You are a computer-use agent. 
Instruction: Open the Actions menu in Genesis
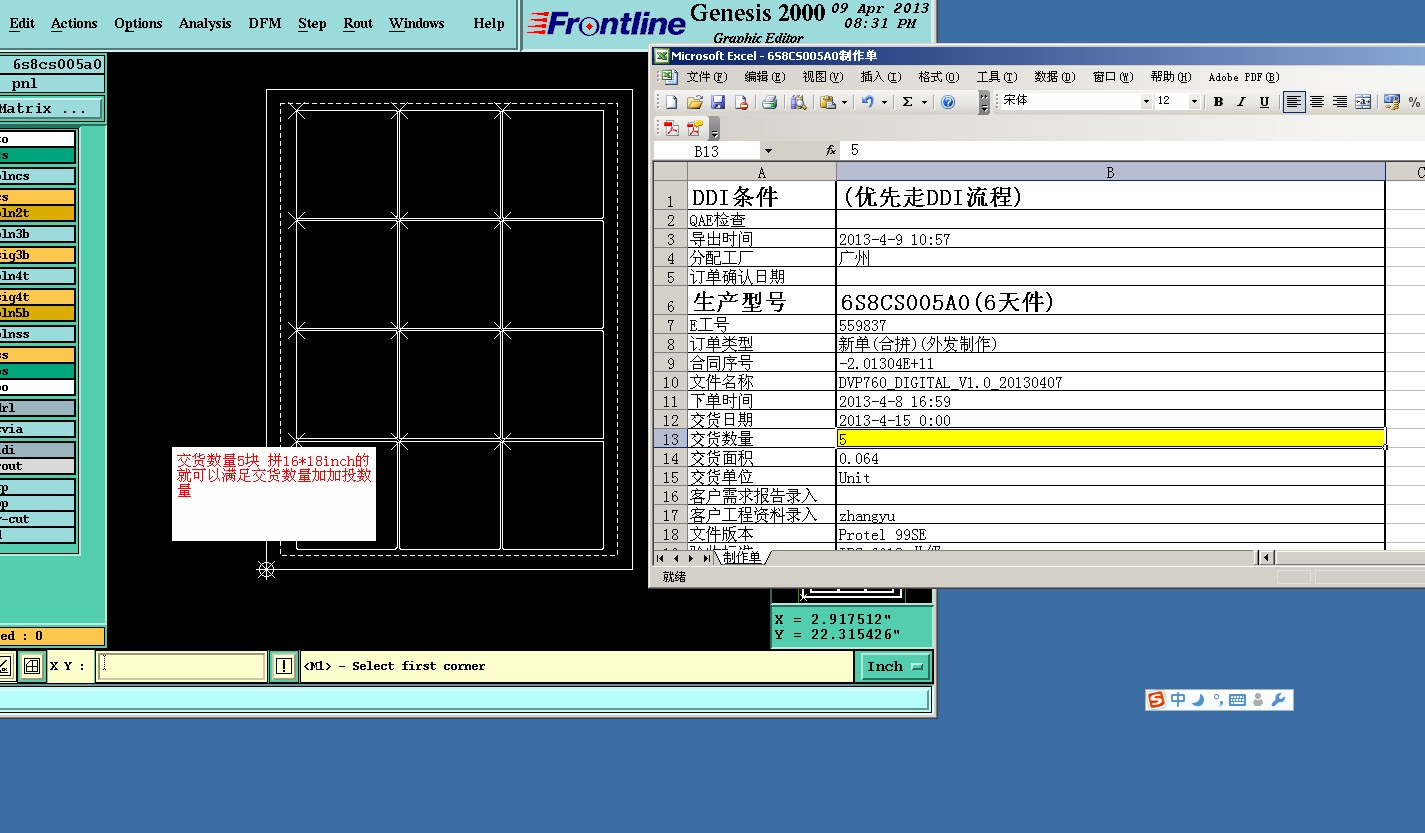[74, 23]
